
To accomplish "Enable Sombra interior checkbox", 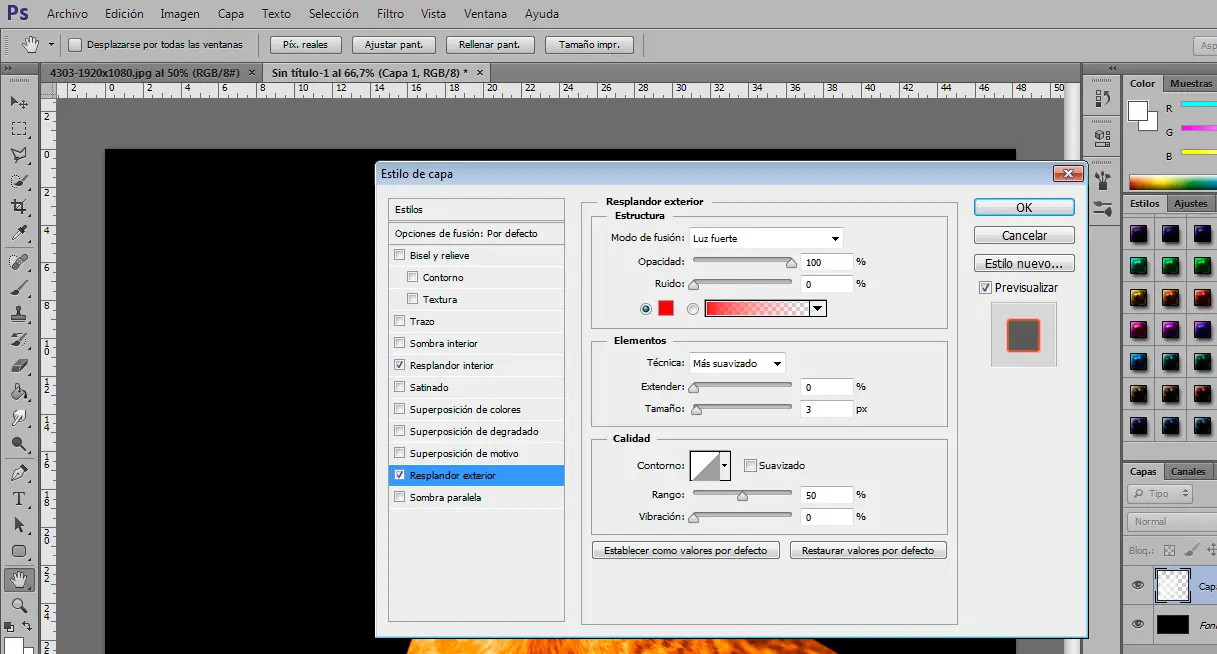I will [x=400, y=343].
